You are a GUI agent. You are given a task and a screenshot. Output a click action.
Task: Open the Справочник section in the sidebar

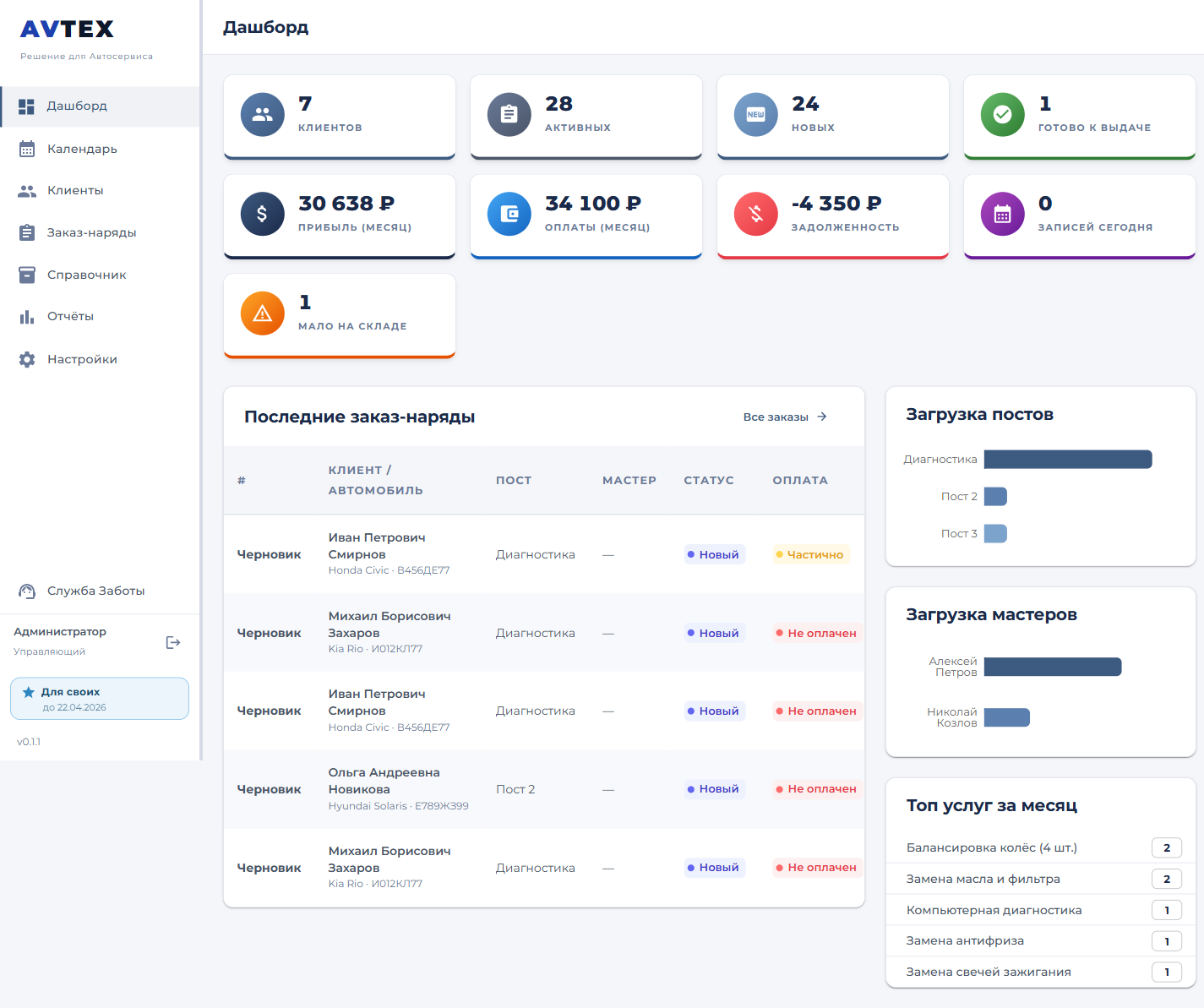[86, 275]
